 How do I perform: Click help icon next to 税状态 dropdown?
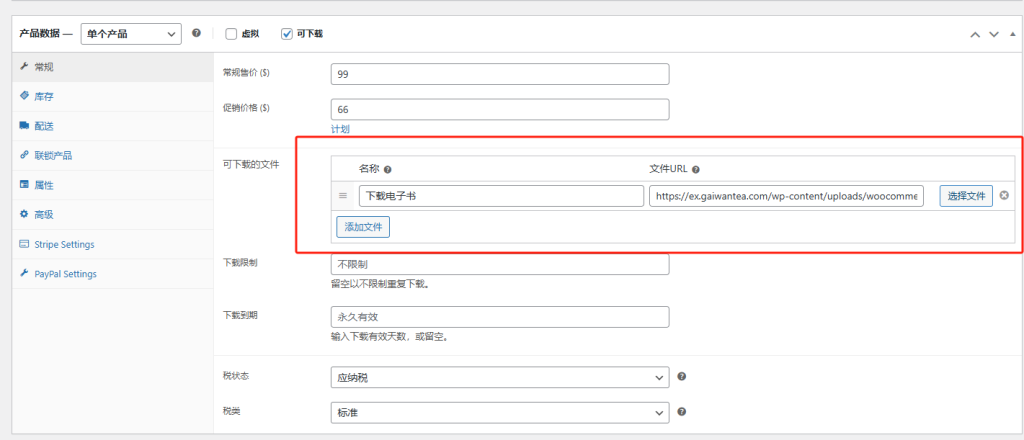click(681, 377)
